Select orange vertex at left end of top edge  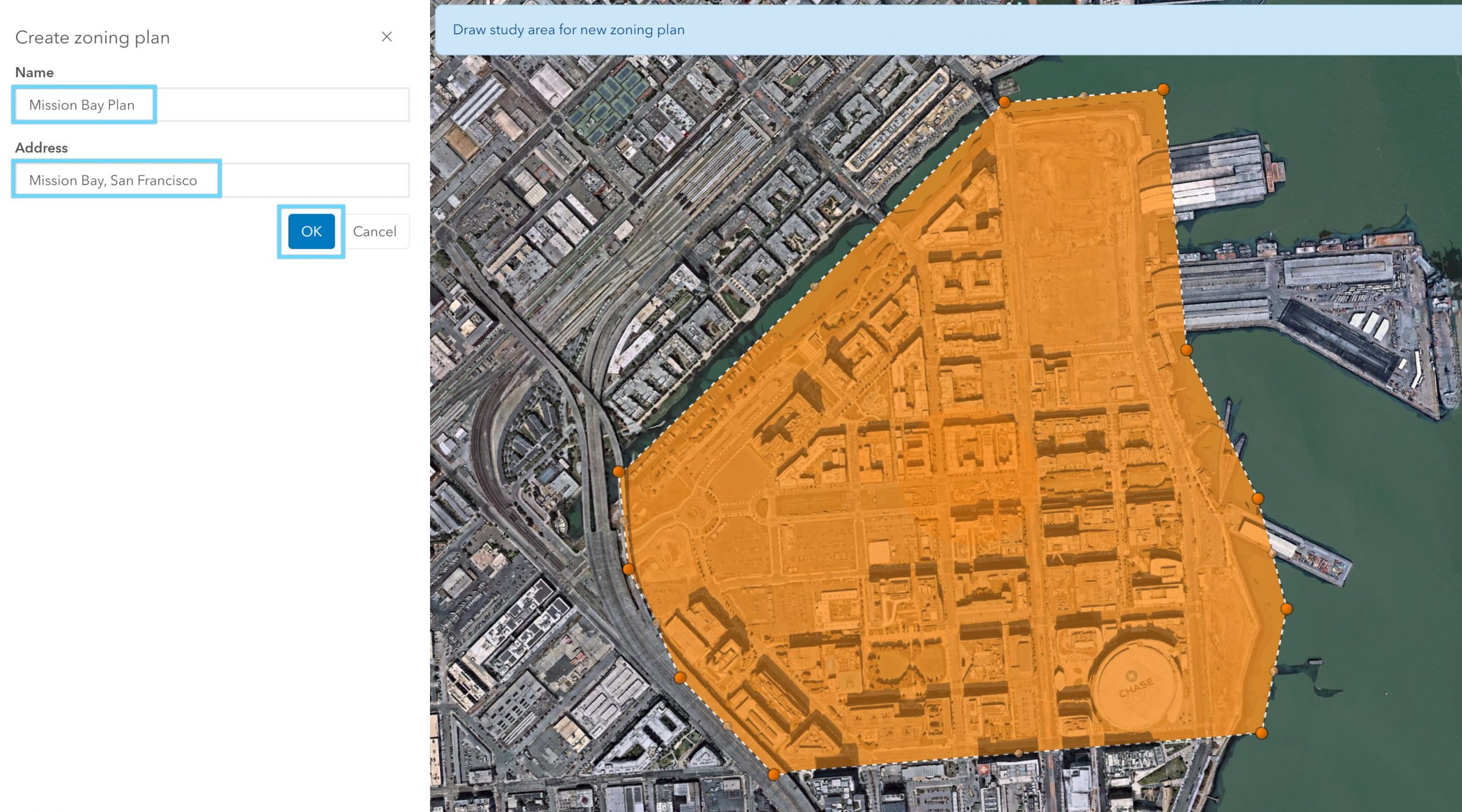tap(1005, 102)
